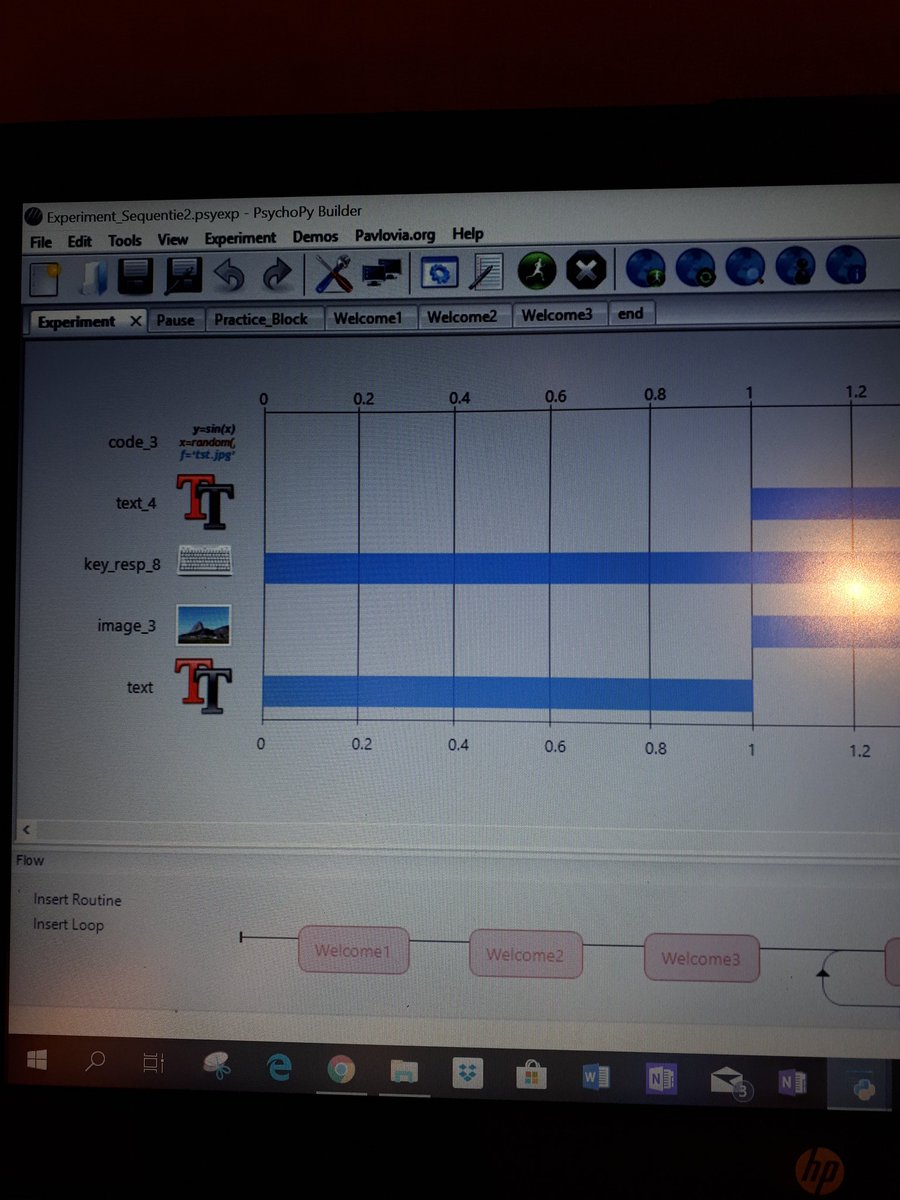Click the key_resp_8 timeline bar
900x1200 pixels.
(x=580, y=566)
